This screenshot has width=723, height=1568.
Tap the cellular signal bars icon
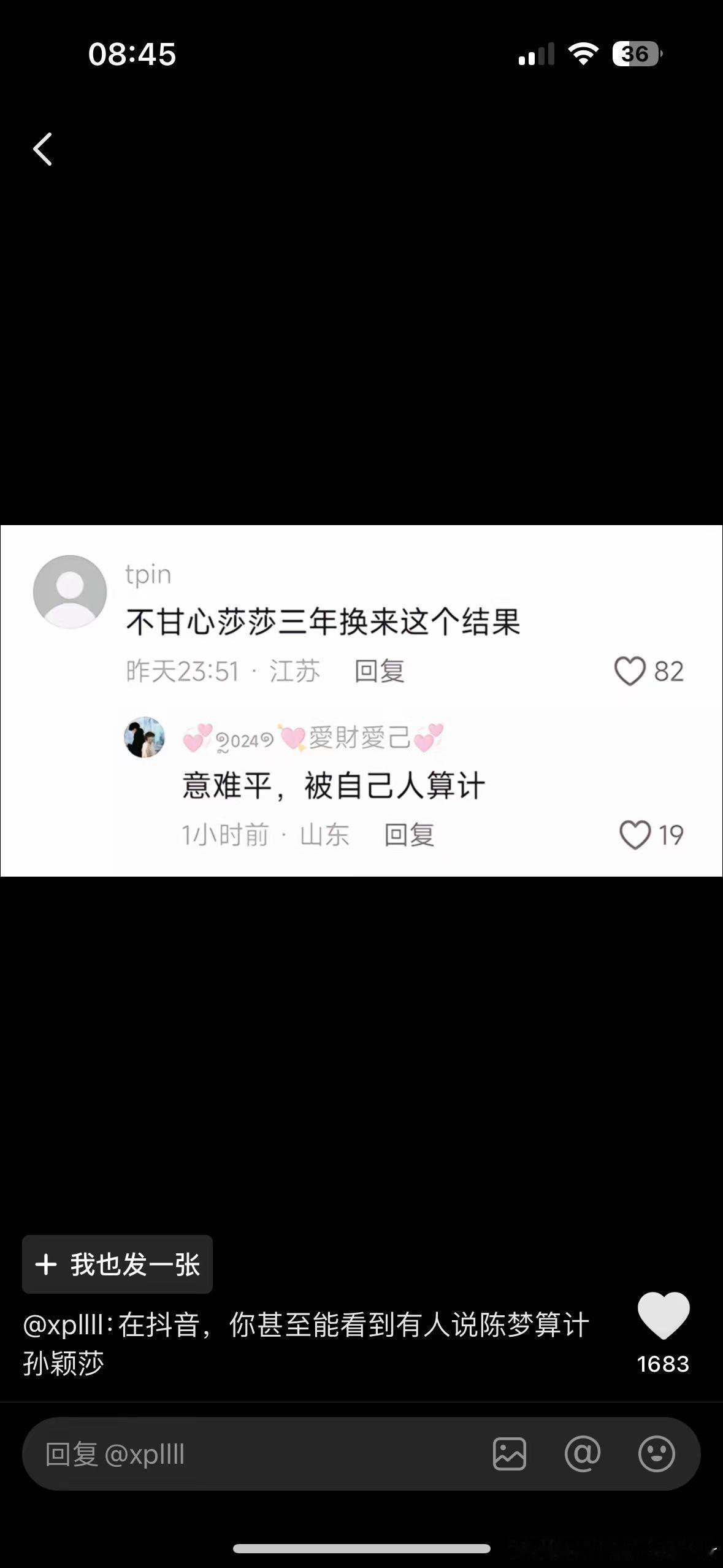[x=536, y=54]
